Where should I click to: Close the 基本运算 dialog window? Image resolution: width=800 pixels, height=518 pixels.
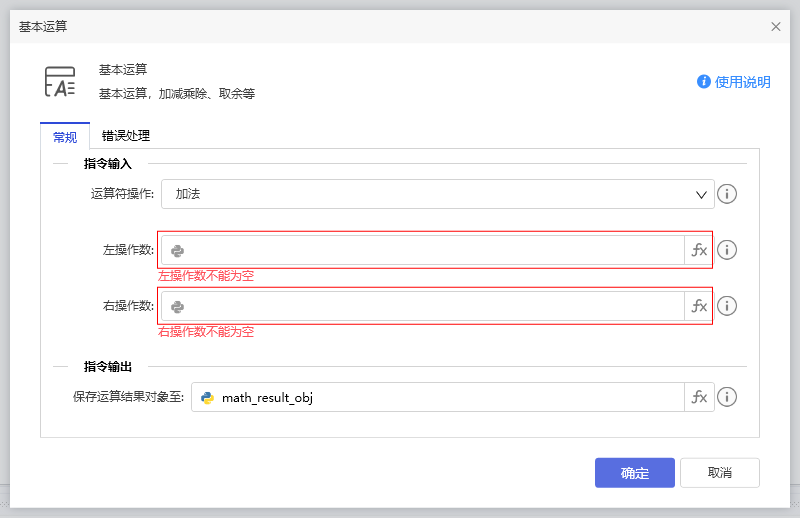point(776,27)
